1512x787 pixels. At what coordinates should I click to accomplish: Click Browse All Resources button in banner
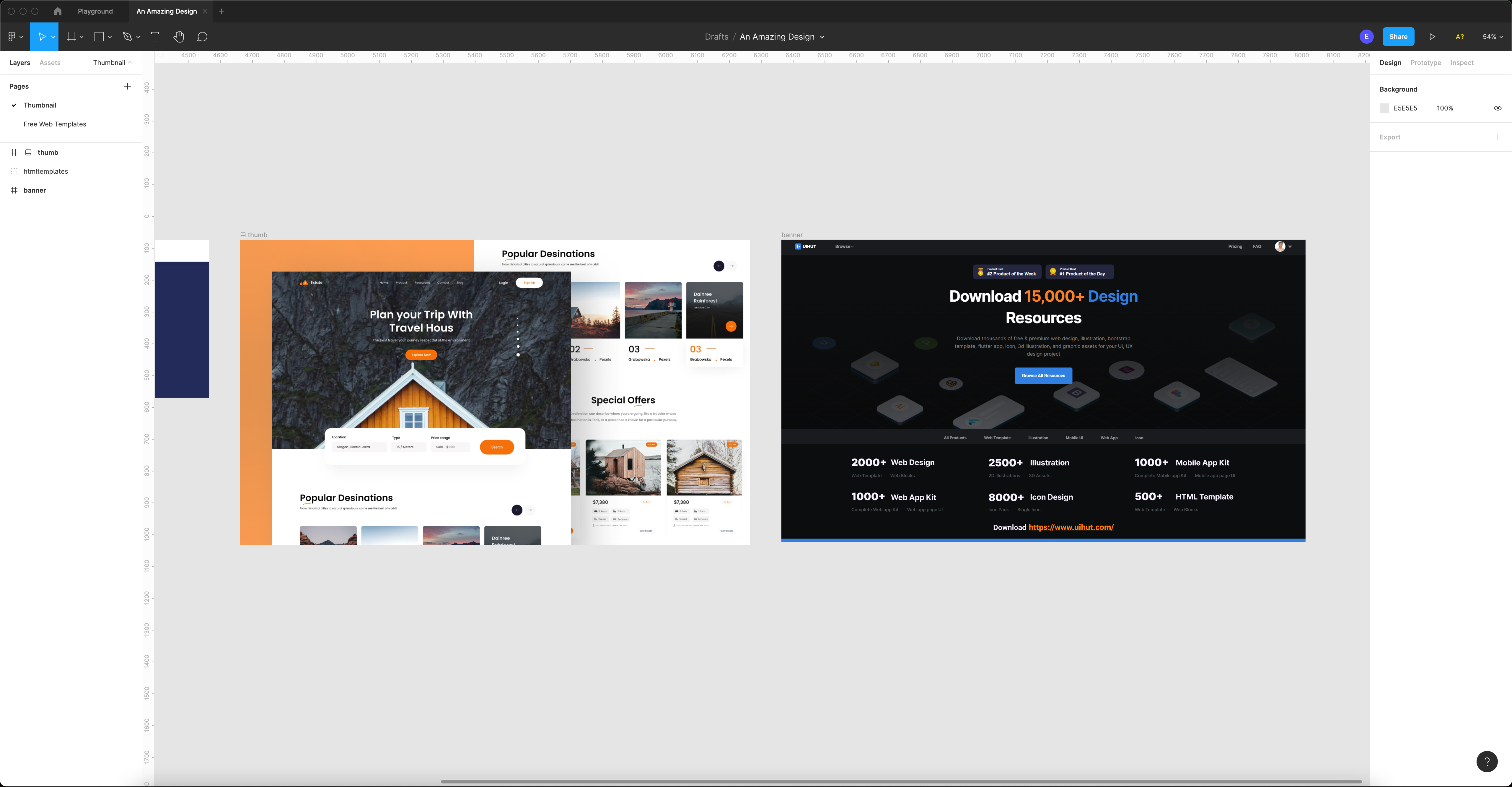[x=1043, y=375]
